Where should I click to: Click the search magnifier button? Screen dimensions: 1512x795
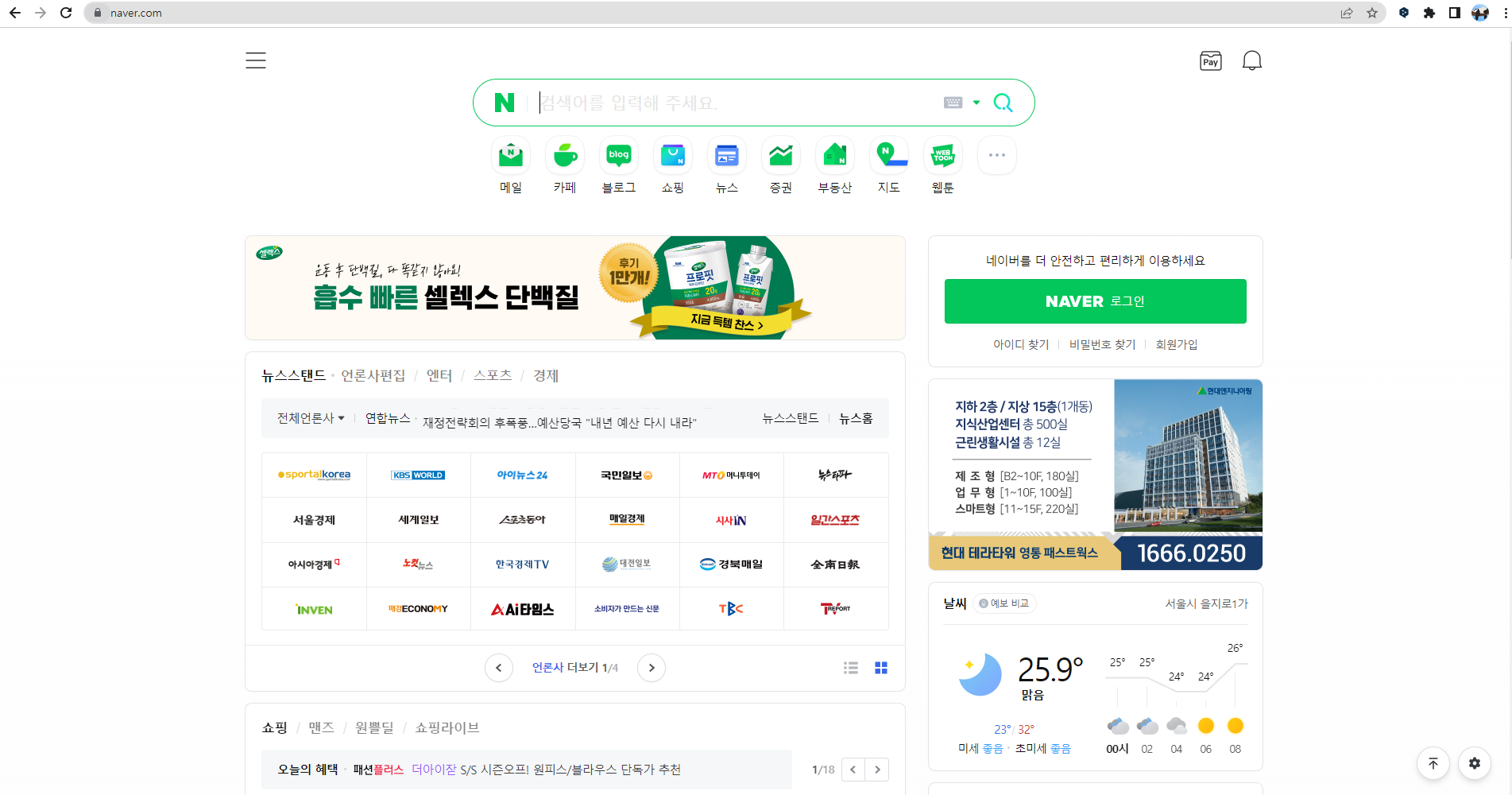click(1003, 103)
